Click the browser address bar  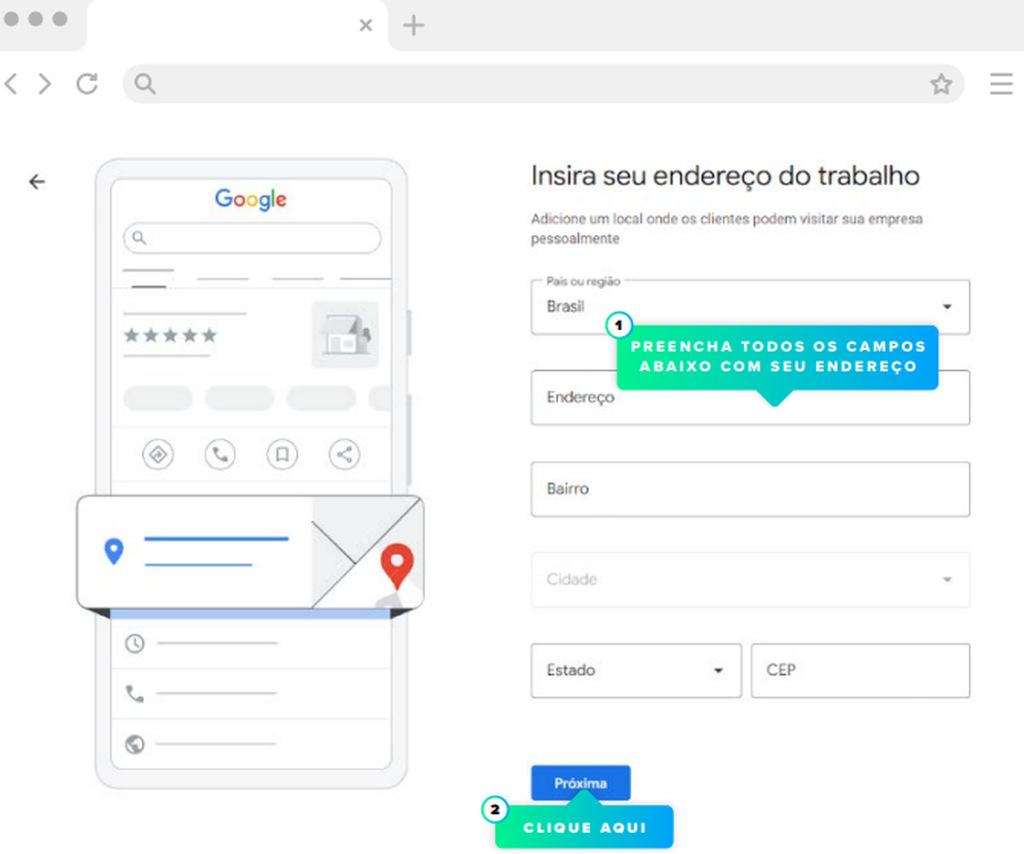coord(543,84)
